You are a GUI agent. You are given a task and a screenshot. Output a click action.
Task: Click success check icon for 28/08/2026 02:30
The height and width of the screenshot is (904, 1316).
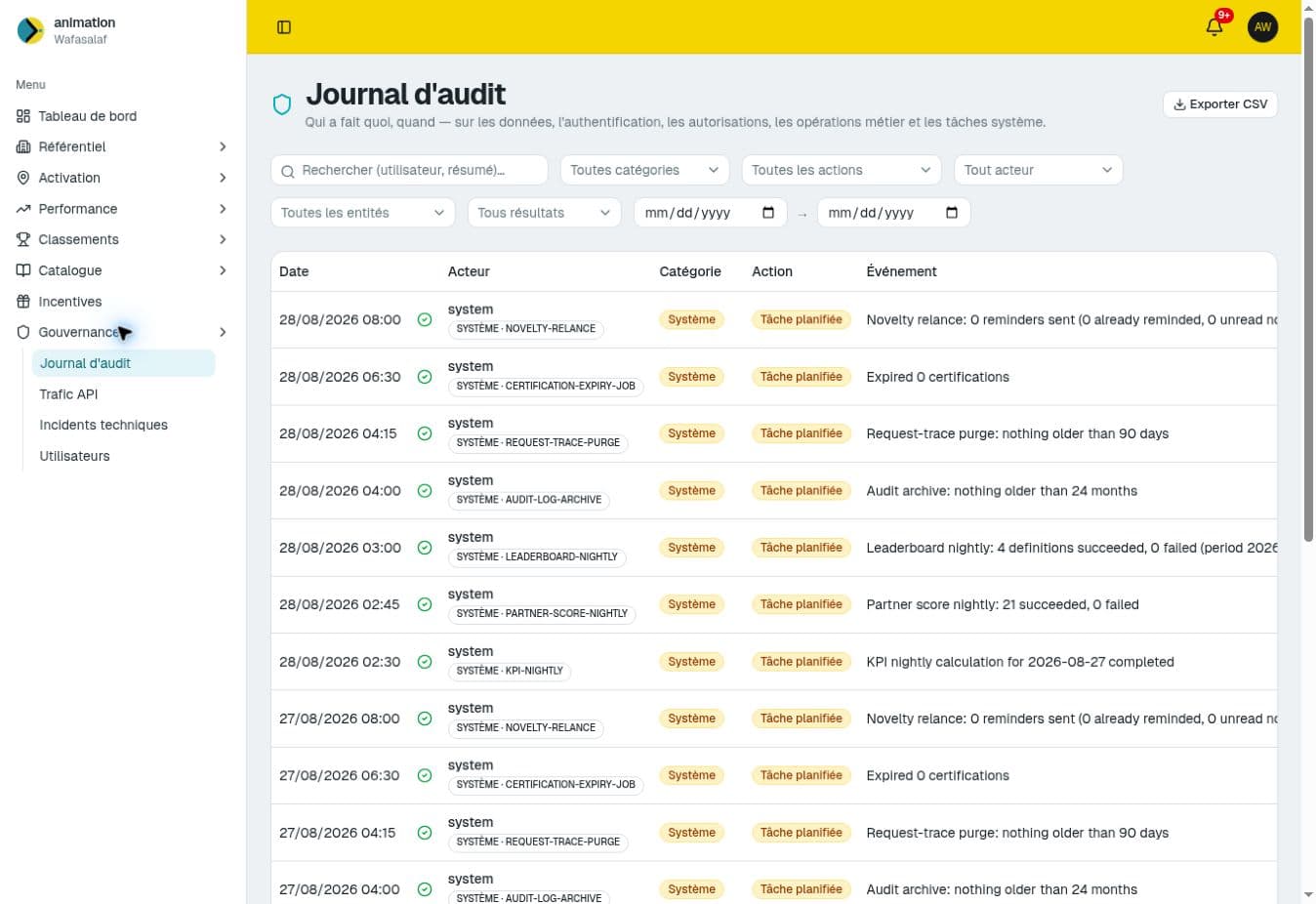pyautogui.click(x=425, y=662)
